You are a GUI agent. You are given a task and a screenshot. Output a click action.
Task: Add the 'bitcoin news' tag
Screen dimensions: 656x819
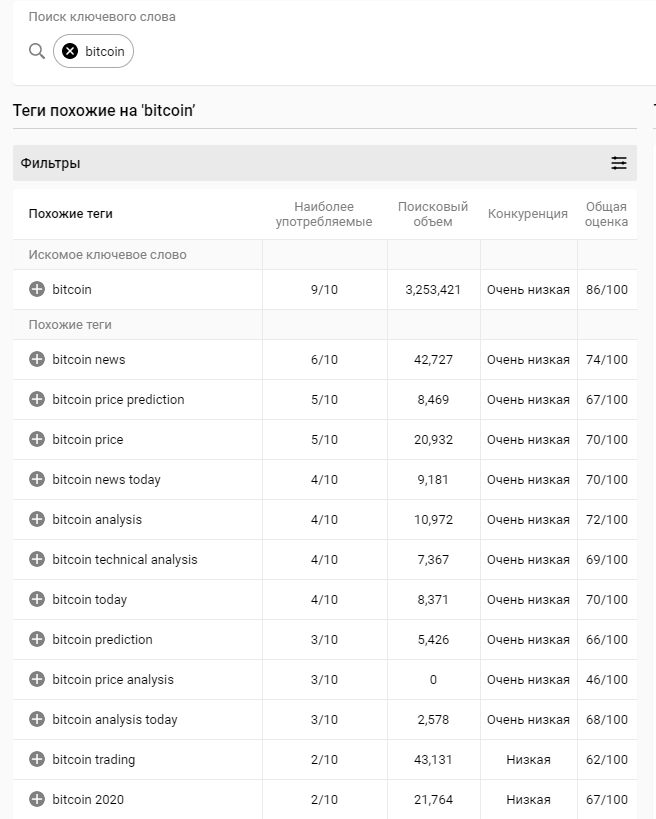(37, 359)
